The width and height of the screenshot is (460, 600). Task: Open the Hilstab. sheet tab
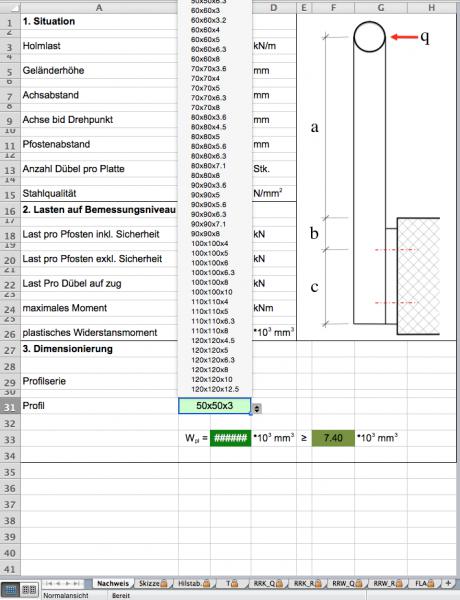point(194,583)
